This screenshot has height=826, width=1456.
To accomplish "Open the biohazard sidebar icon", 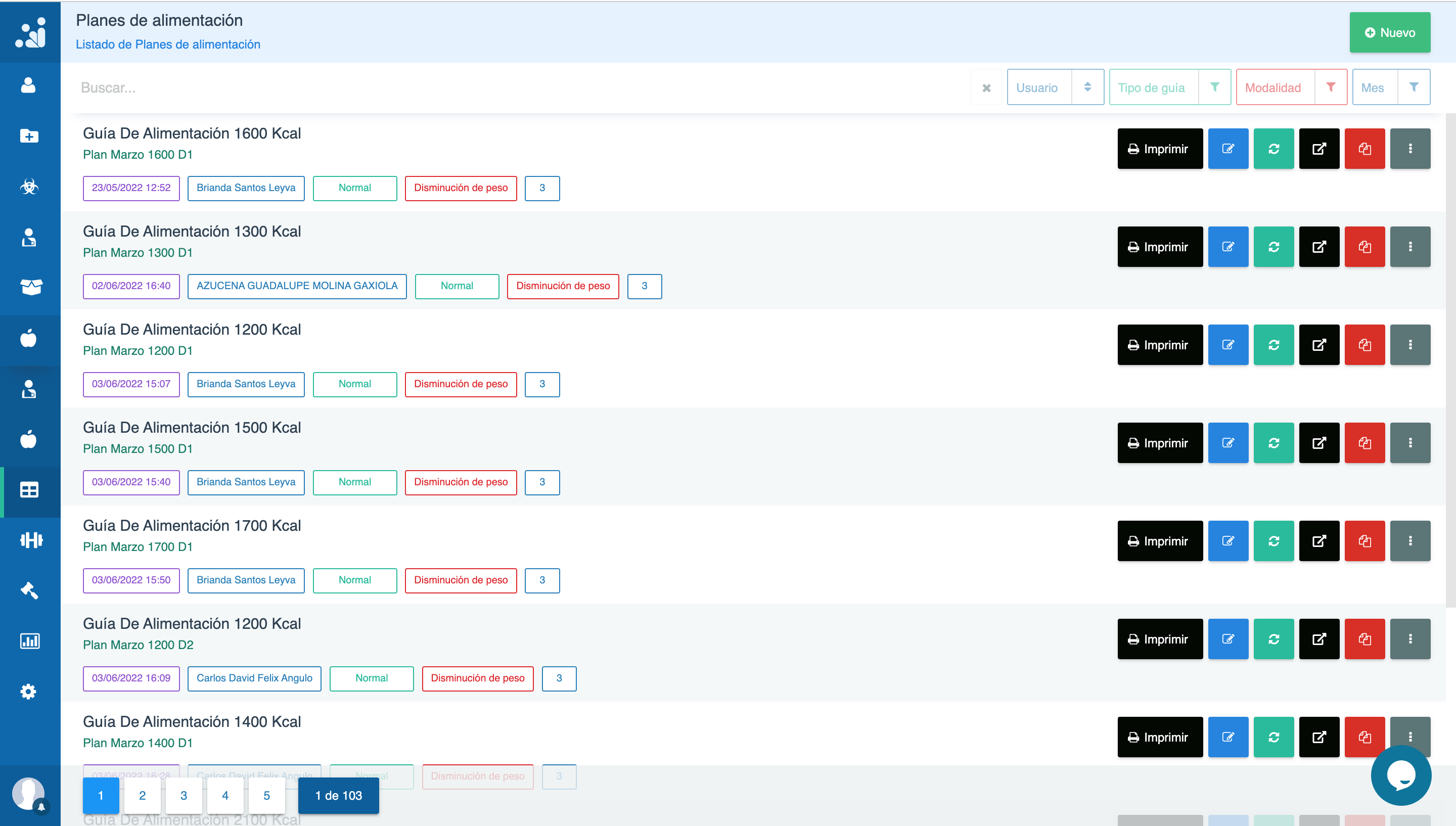I will 28,186.
